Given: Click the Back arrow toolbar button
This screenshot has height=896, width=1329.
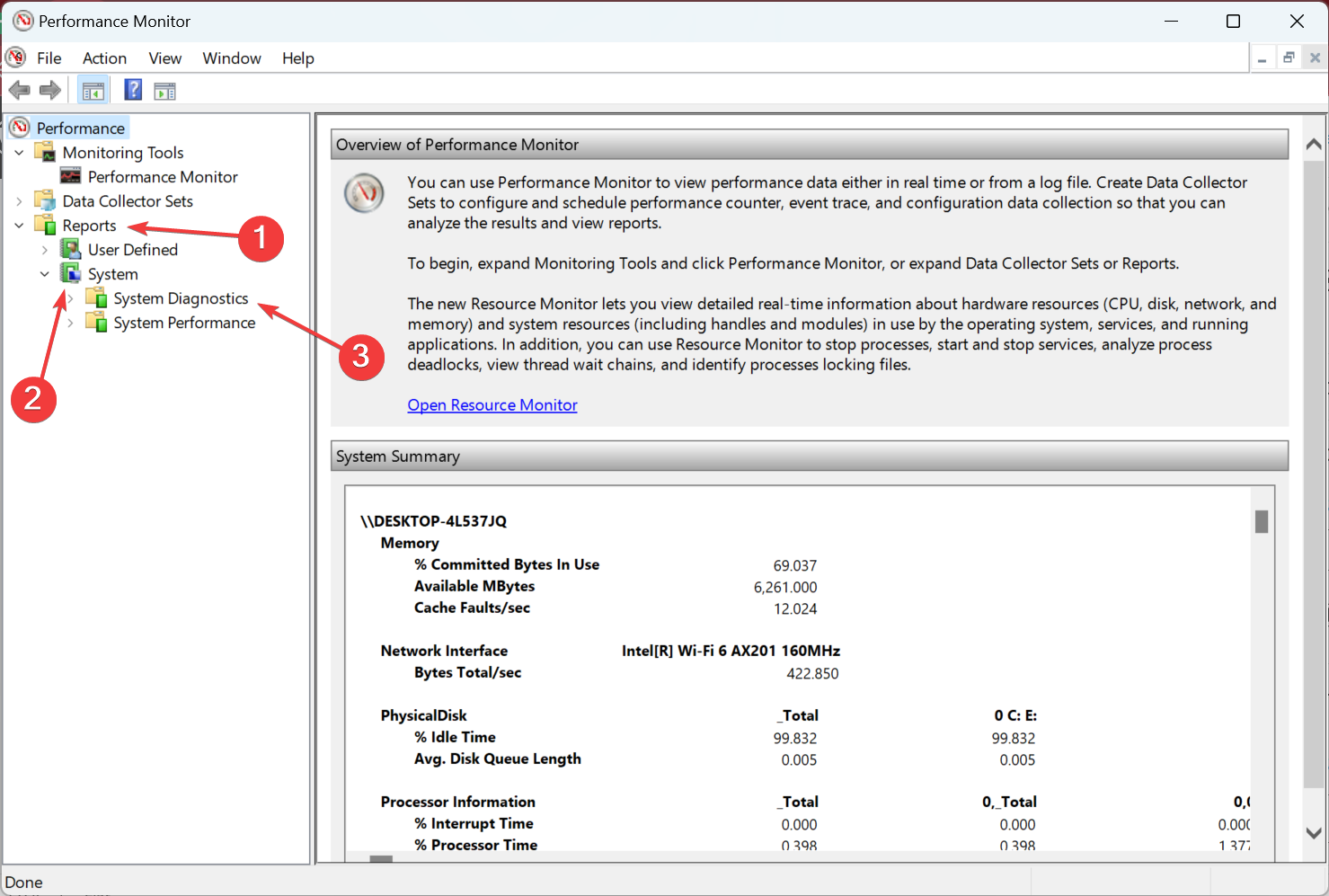Looking at the screenshot, I should pyautogui.click(x=19, y=90).
